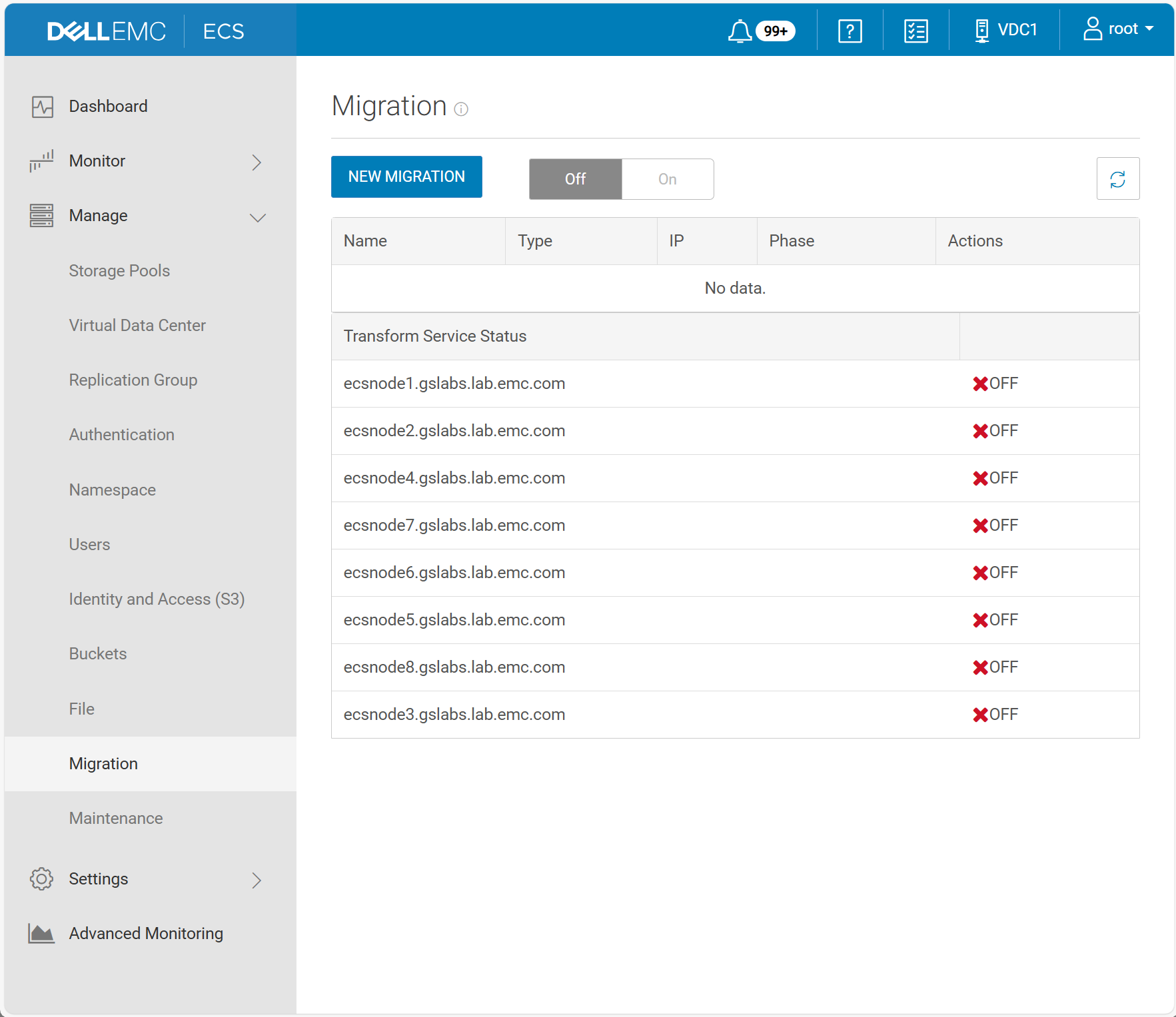
Task: Open the Advanced Monitoring icon
Action: (41, 933)
